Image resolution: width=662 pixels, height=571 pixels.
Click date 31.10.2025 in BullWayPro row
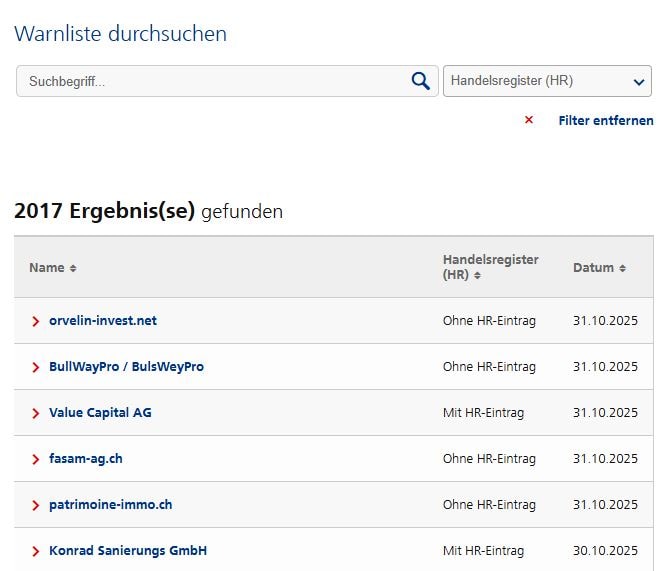605,367
